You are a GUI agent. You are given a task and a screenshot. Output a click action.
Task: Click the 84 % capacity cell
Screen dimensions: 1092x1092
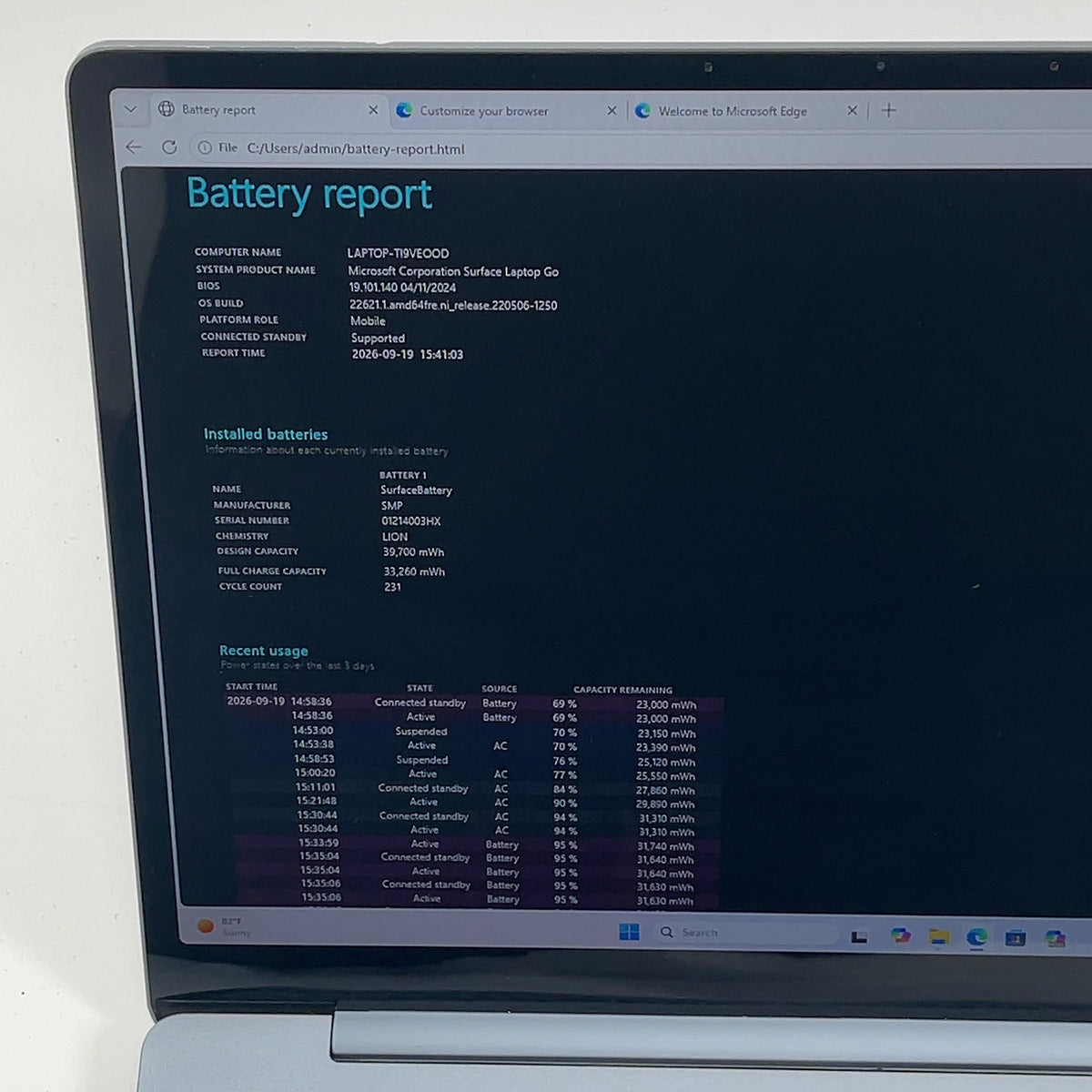(565, 790)
